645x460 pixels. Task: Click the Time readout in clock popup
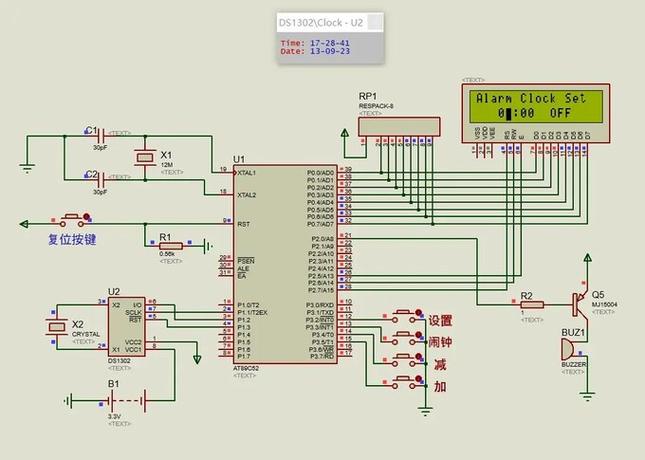[x=315, y=43]
